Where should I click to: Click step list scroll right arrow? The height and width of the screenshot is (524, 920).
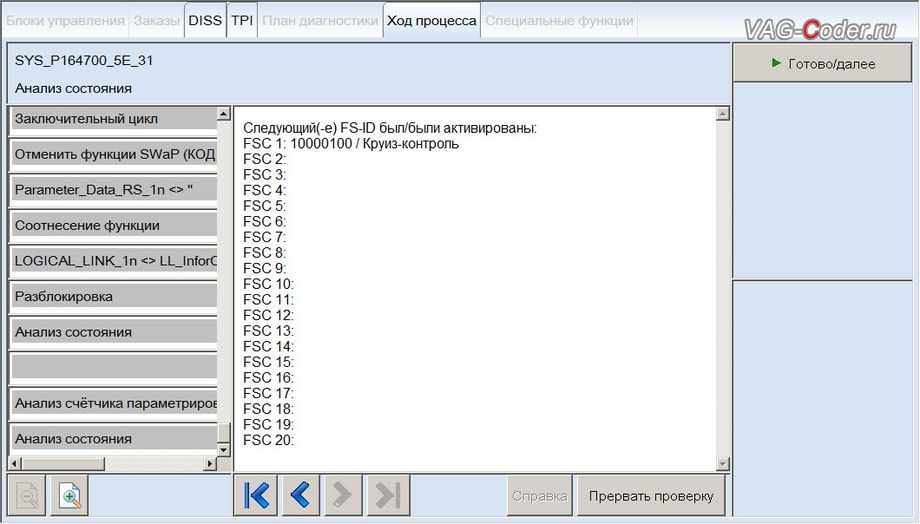209,464
